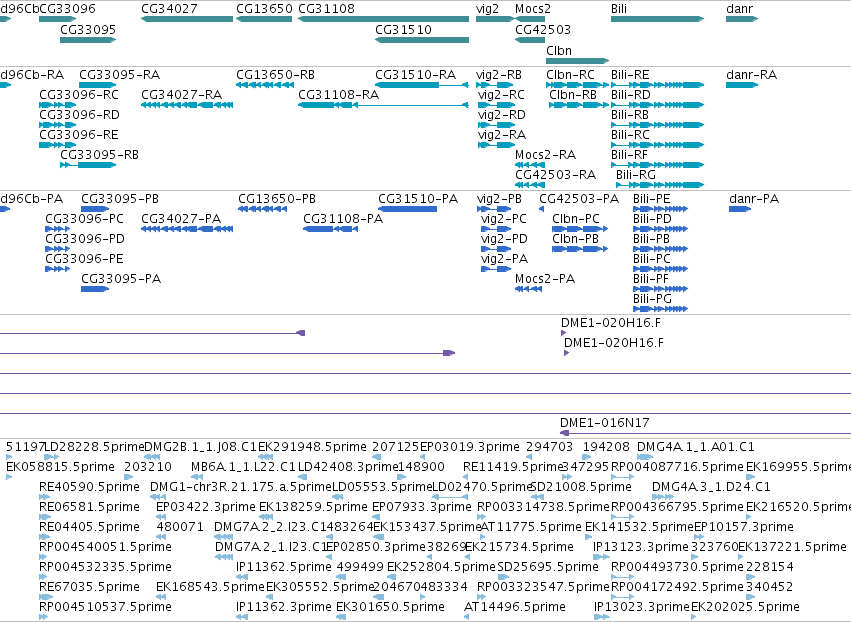The image size is (851, 622).
Task: Click transcript CG31108-RA label
Action: tap(339, 94)
